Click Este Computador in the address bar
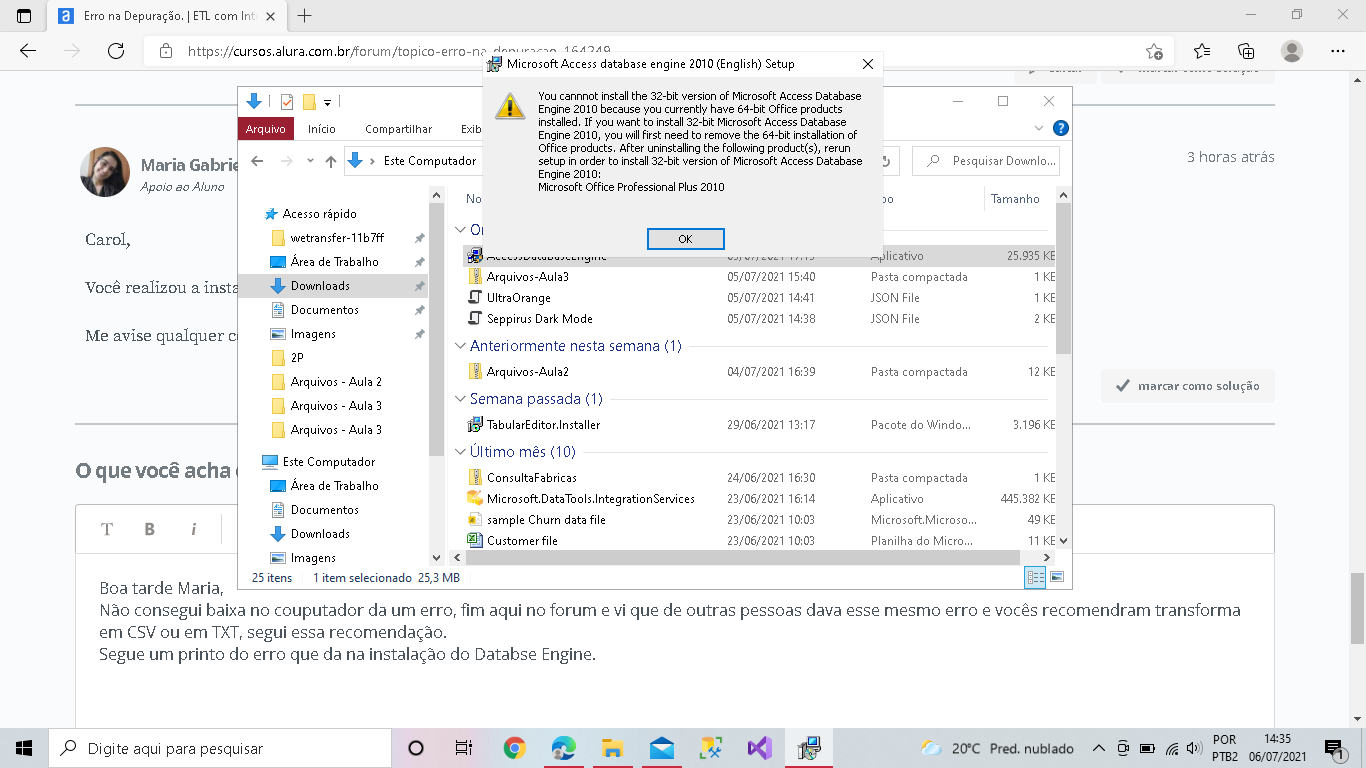1366x768 pixels. (429, 161)
